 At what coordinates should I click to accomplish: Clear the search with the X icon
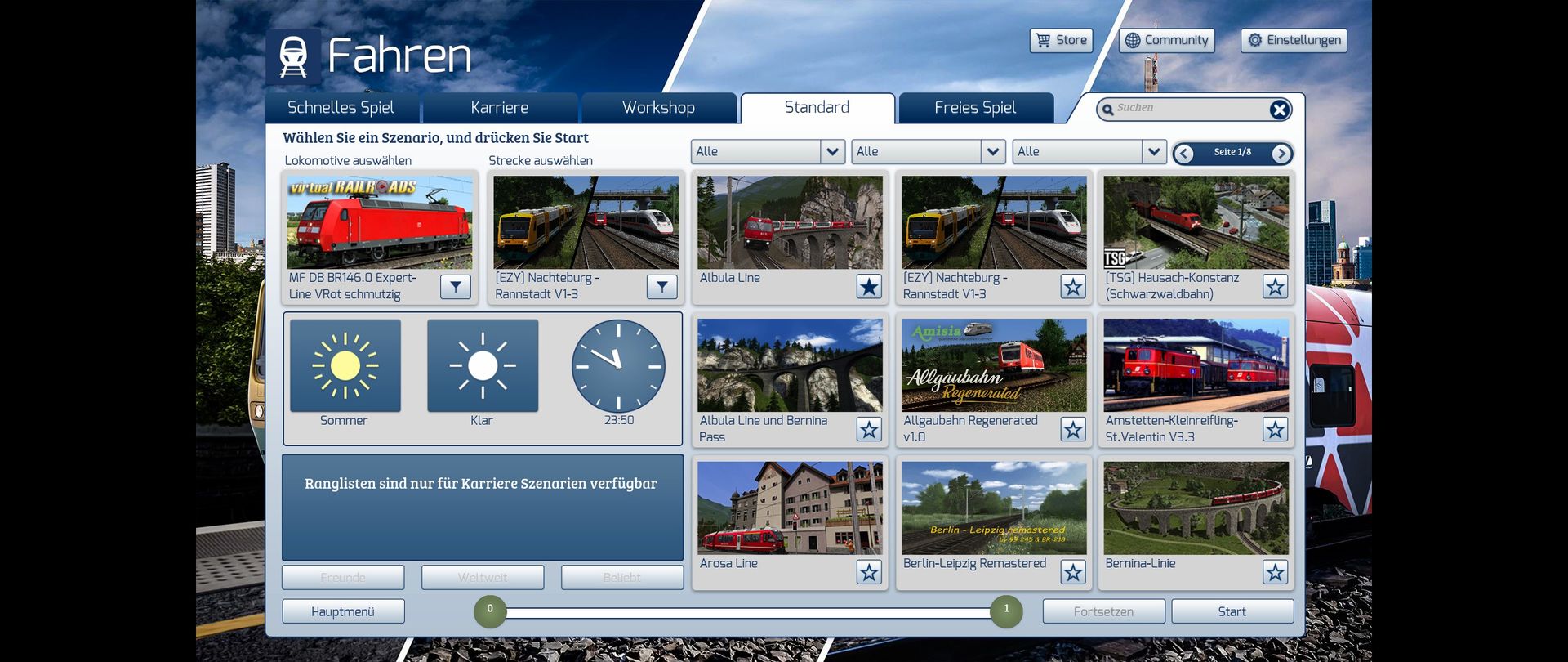[x=1280, y=110]
